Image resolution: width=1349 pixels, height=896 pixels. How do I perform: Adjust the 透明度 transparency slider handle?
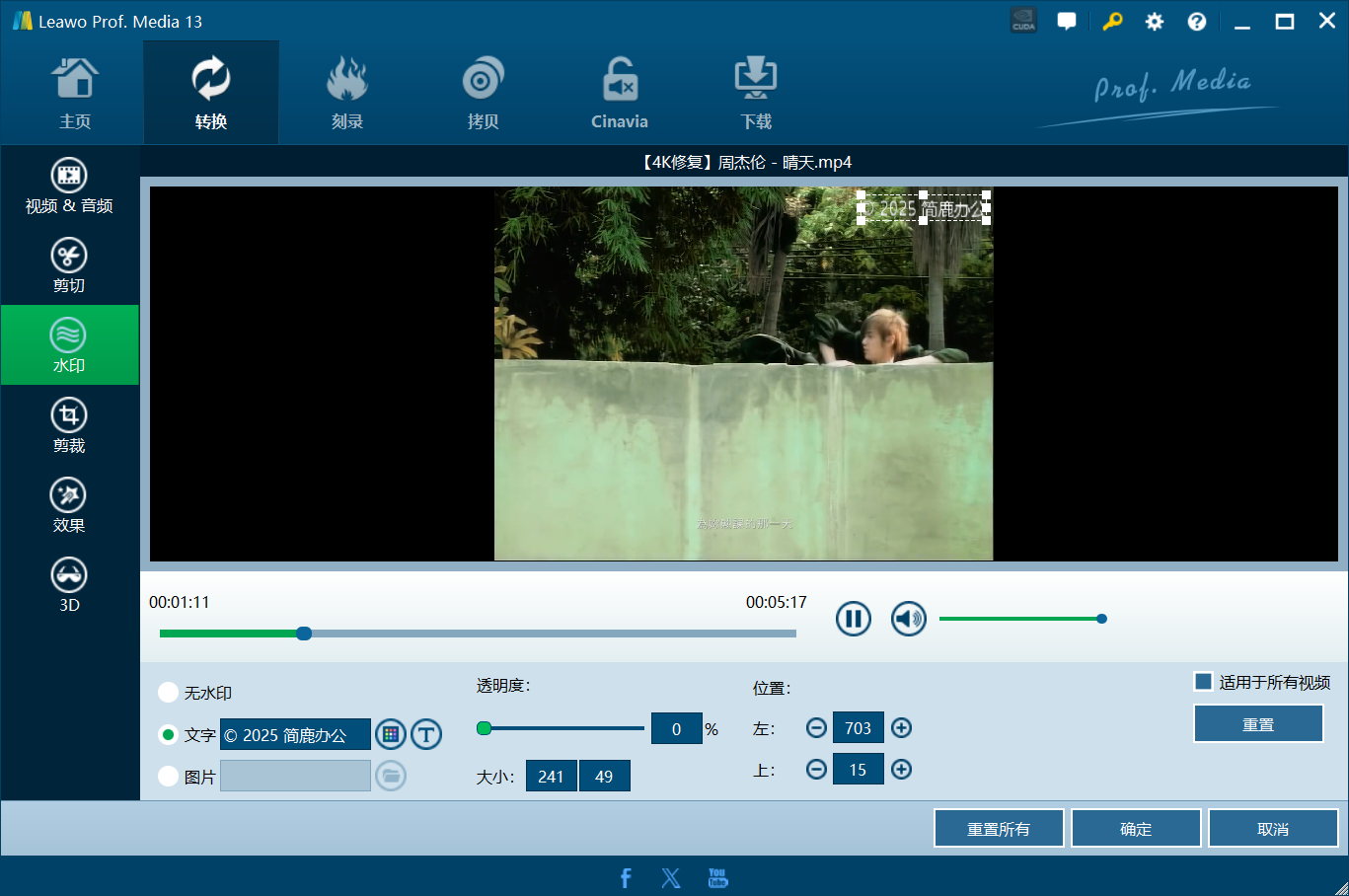484,728
